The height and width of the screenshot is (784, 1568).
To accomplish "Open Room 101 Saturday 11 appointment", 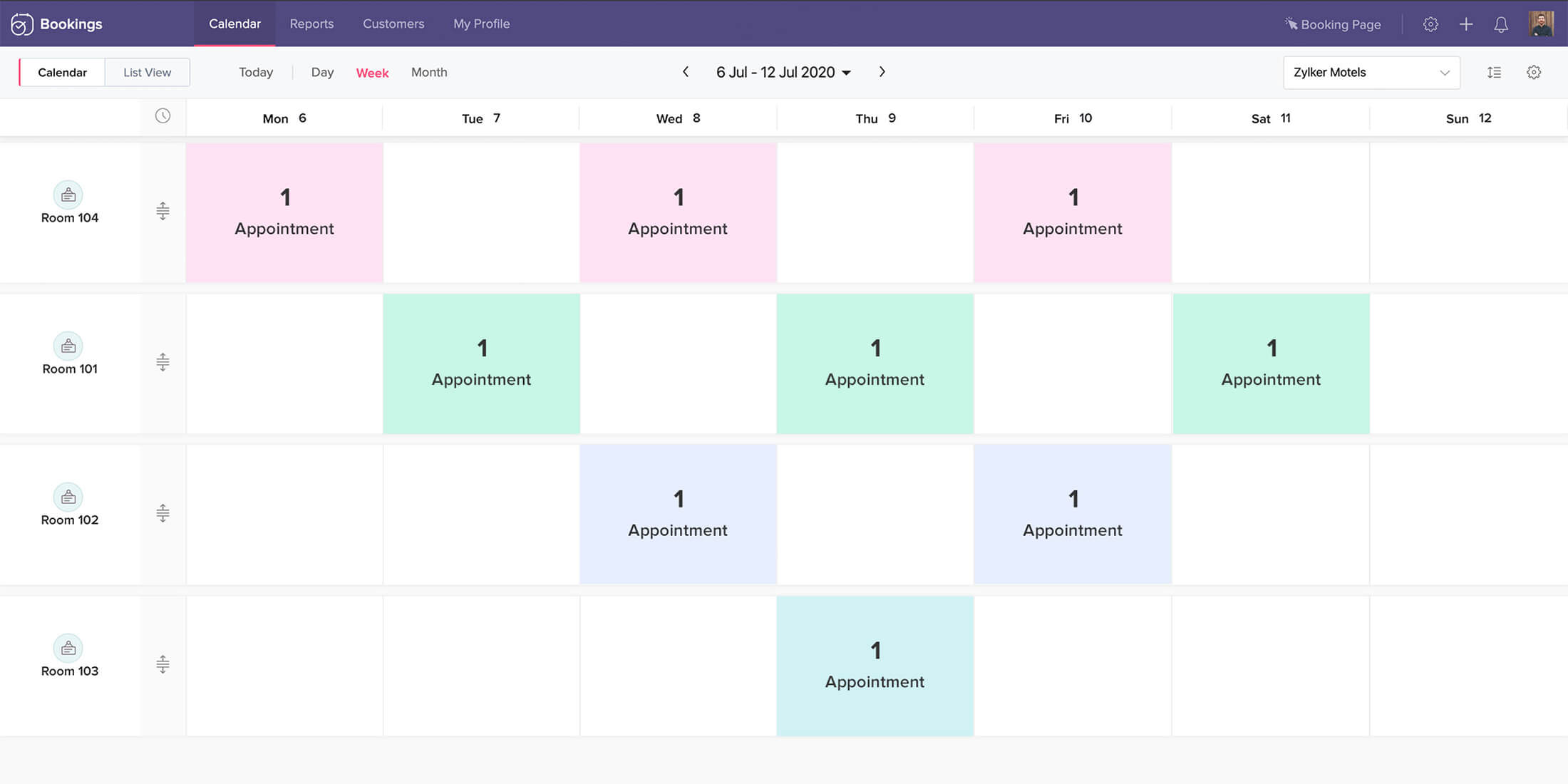I will click(x=1272, y=363).
